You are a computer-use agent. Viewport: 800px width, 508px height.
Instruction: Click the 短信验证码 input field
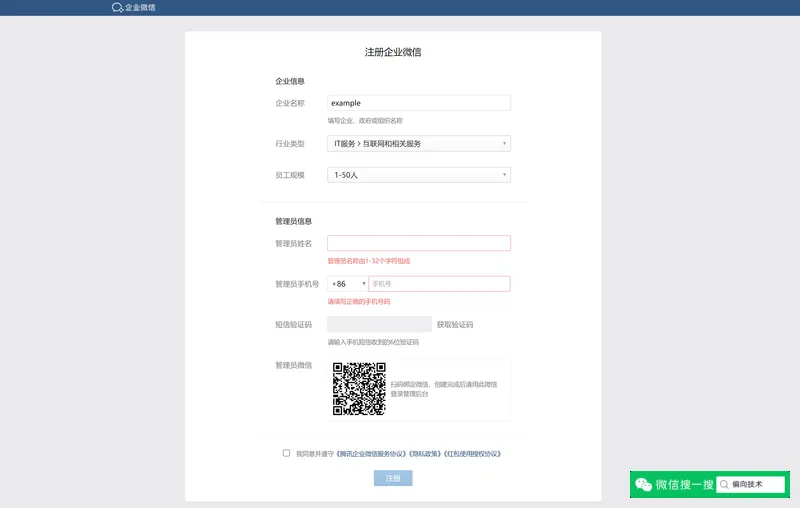pyautogui.click(x=380, y=324)
